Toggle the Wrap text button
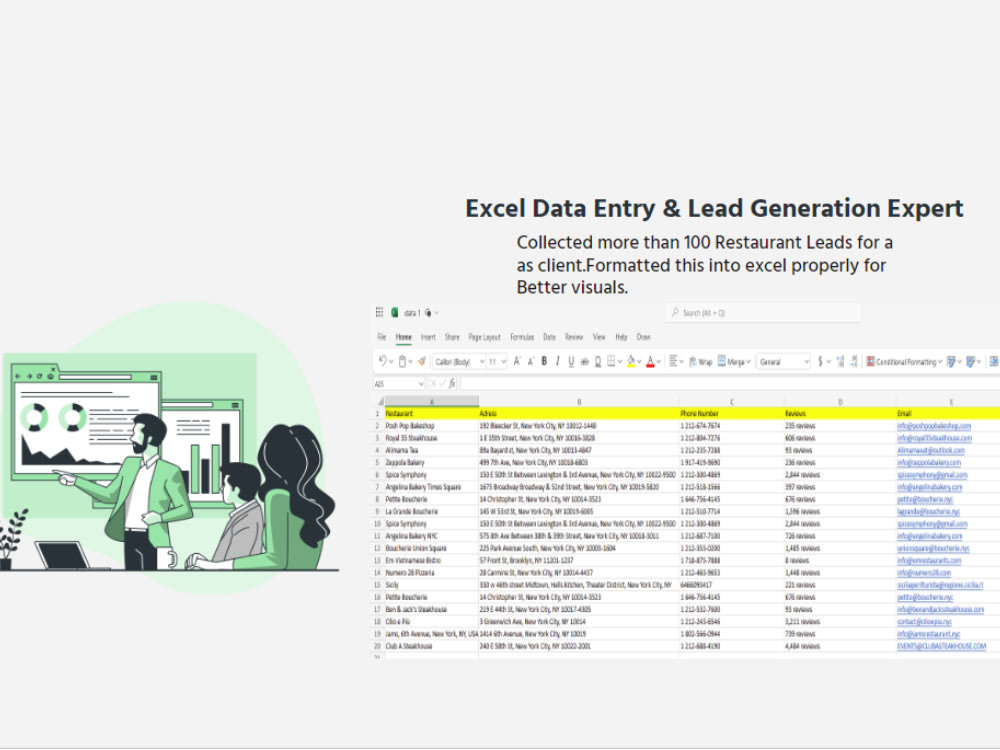The width and height of the screenshot is (1000, 750). pos(700,362)
